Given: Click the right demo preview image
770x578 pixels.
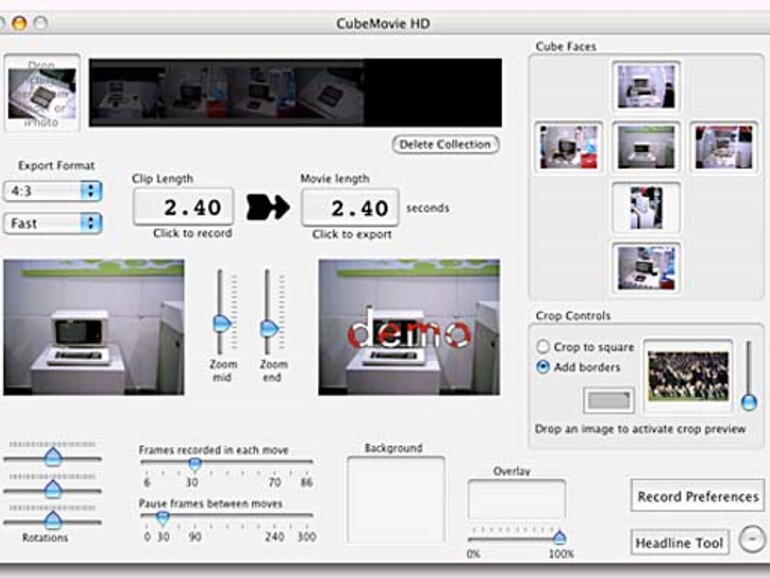Looking at the screenshot, I should (x=409, y=327).
